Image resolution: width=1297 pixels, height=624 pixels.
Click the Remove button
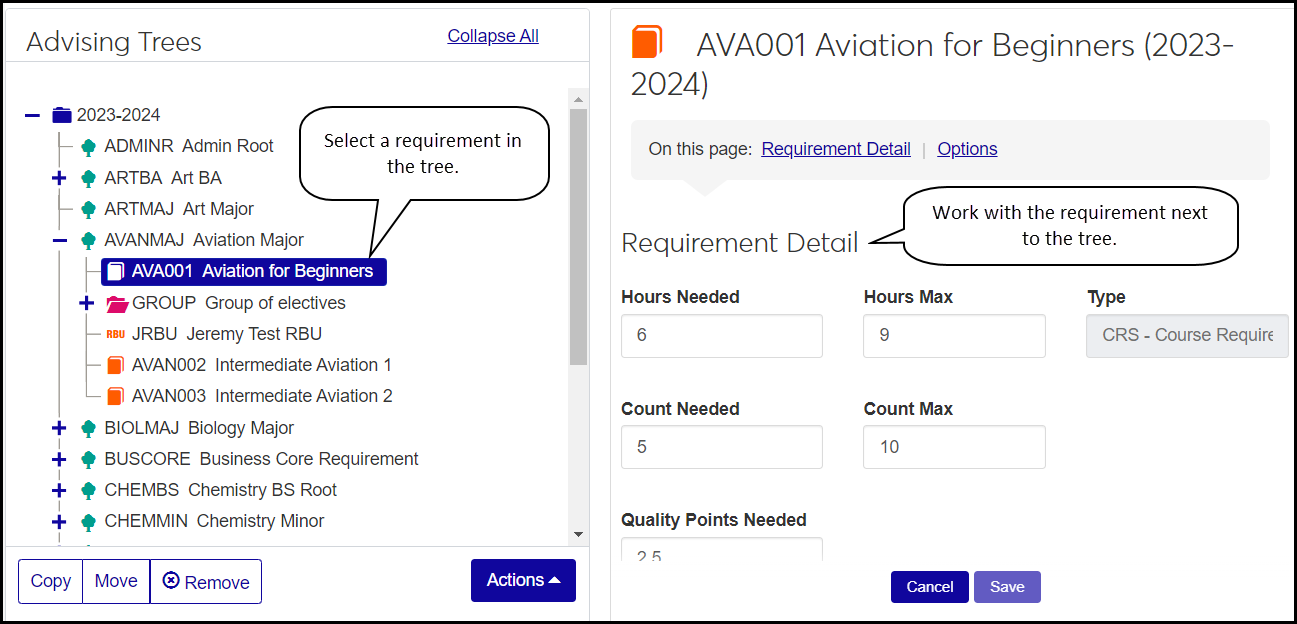(206, 582)
